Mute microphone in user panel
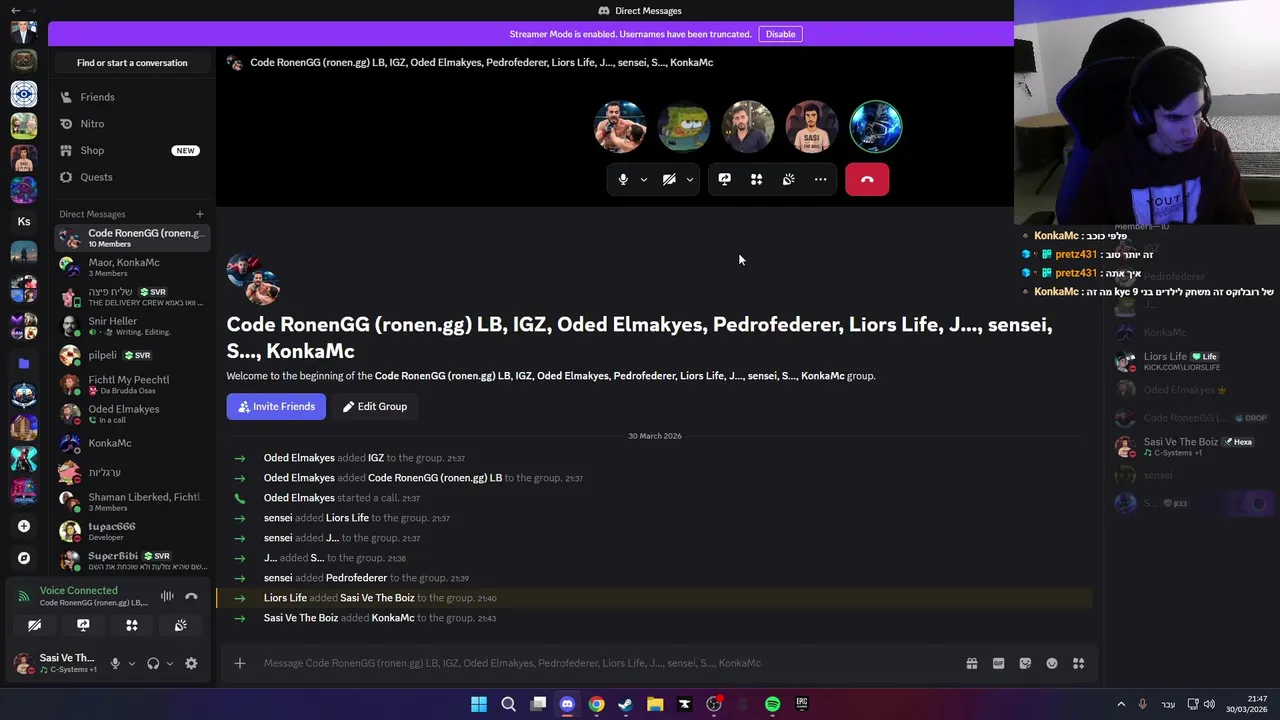This screenshot has width=1280, height=720. [x=115, y=663]
